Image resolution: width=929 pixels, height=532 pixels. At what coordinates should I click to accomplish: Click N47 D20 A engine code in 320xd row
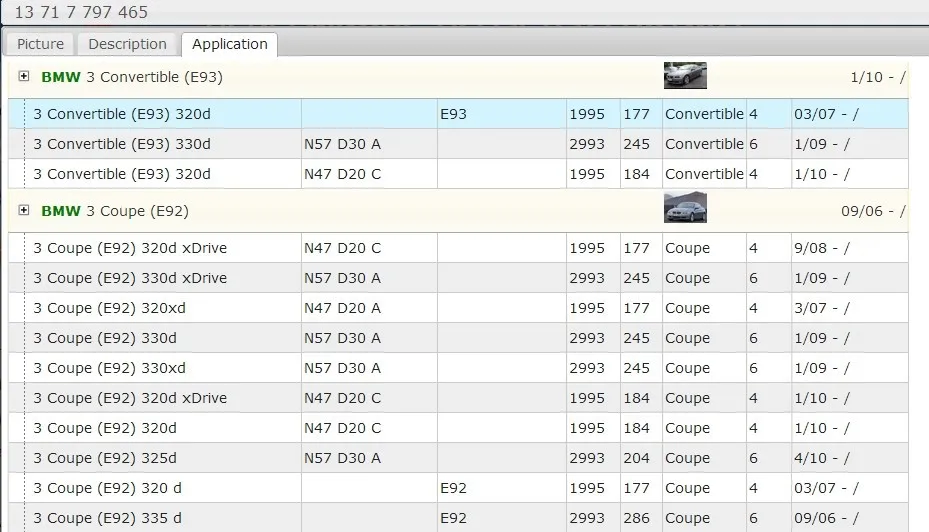pos(342,308)
